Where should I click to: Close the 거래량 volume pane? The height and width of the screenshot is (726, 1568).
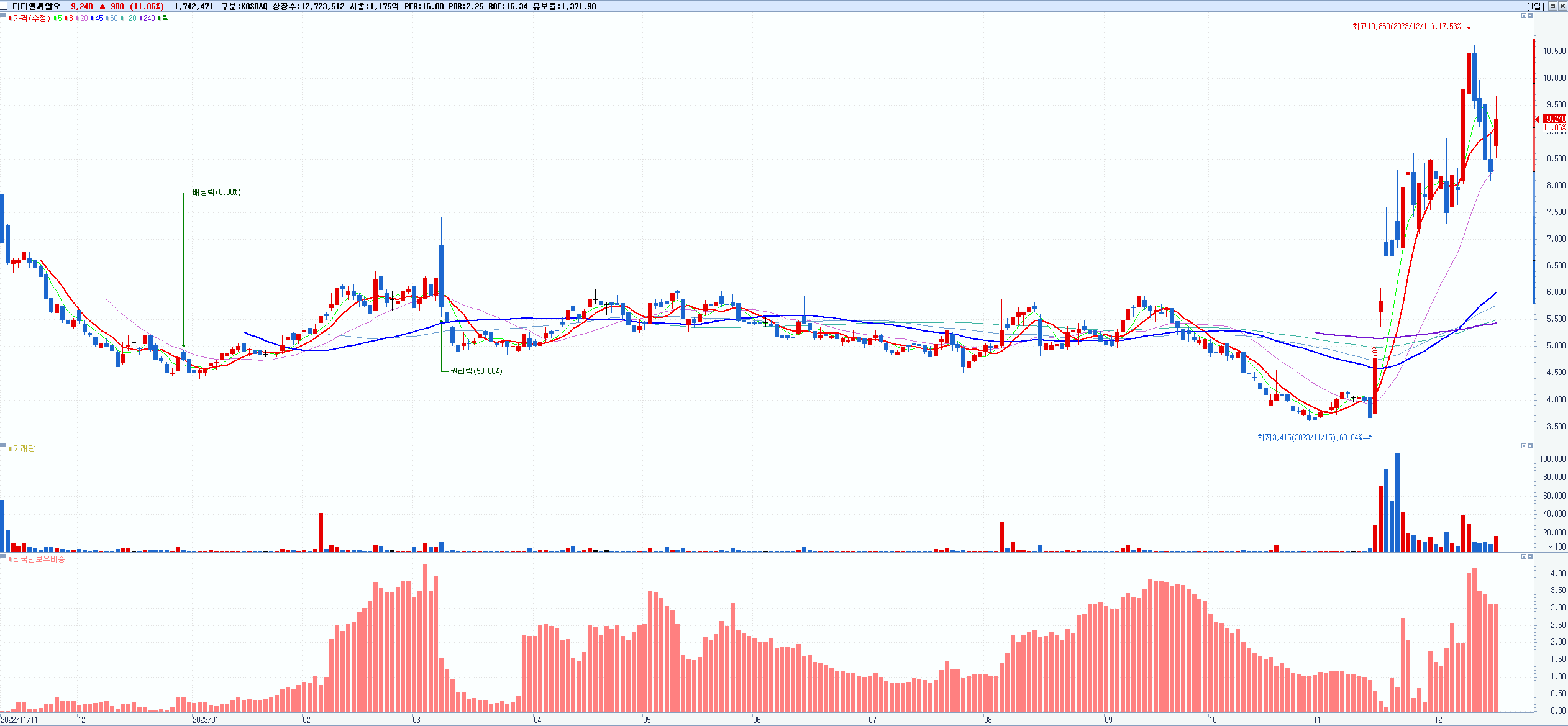pyautogui.click(x=1530, y=446)
